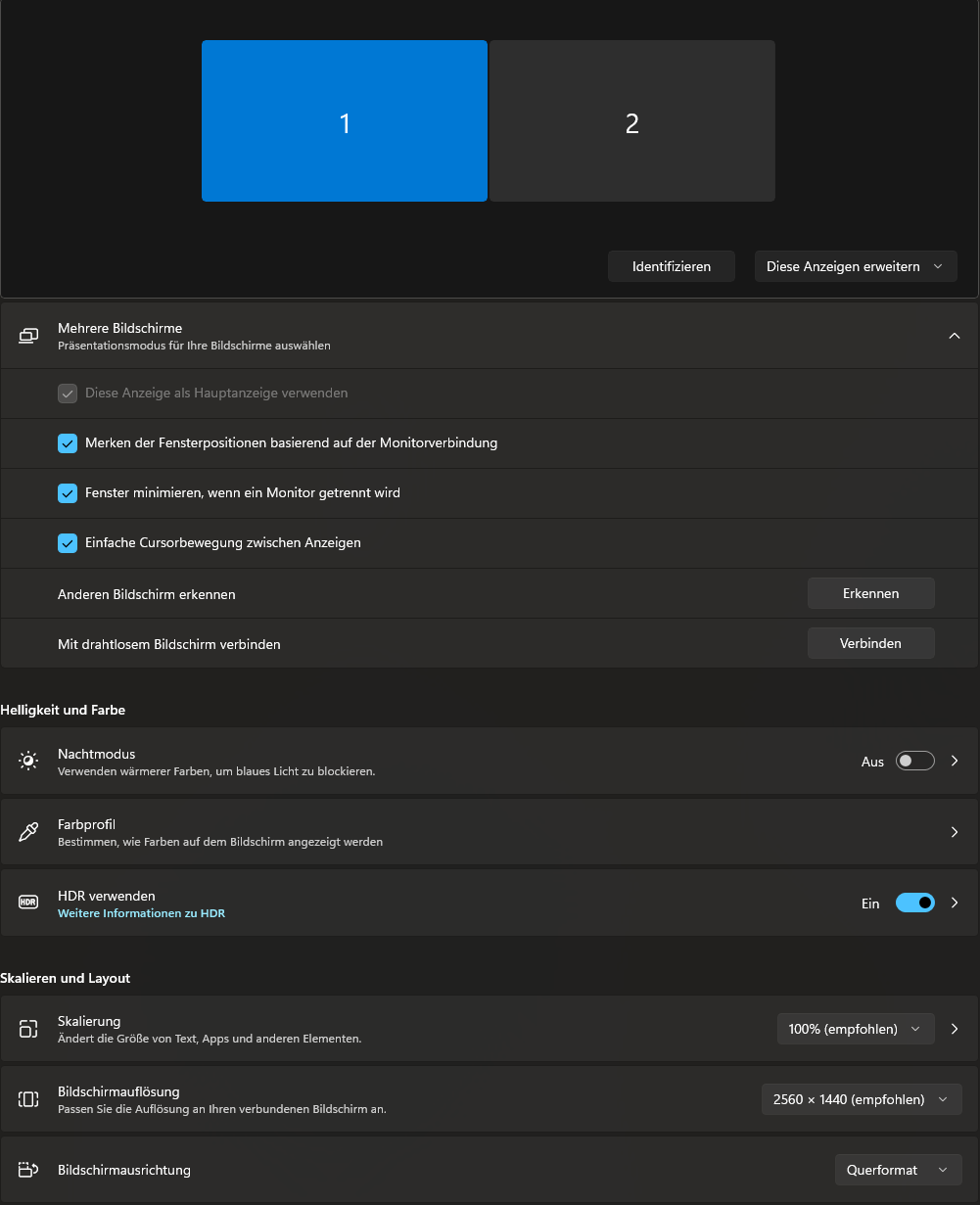Turn on the Nachtmodus toggle

tap(914, 761)
